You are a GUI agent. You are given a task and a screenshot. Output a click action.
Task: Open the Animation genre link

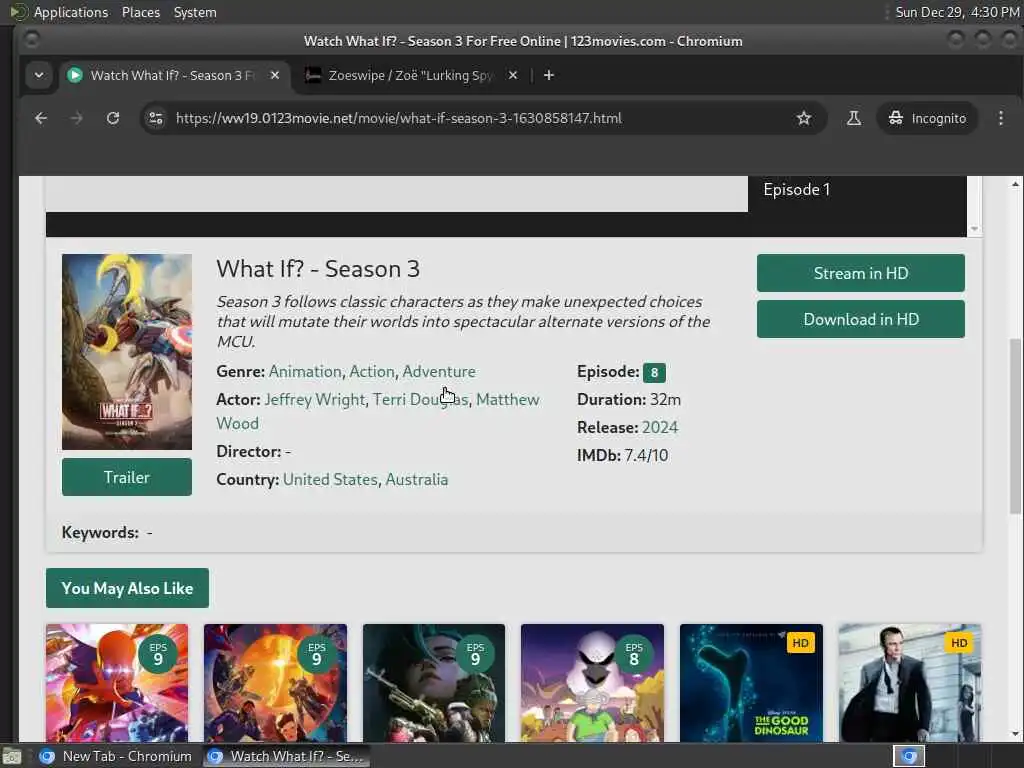tap(305, 372)
